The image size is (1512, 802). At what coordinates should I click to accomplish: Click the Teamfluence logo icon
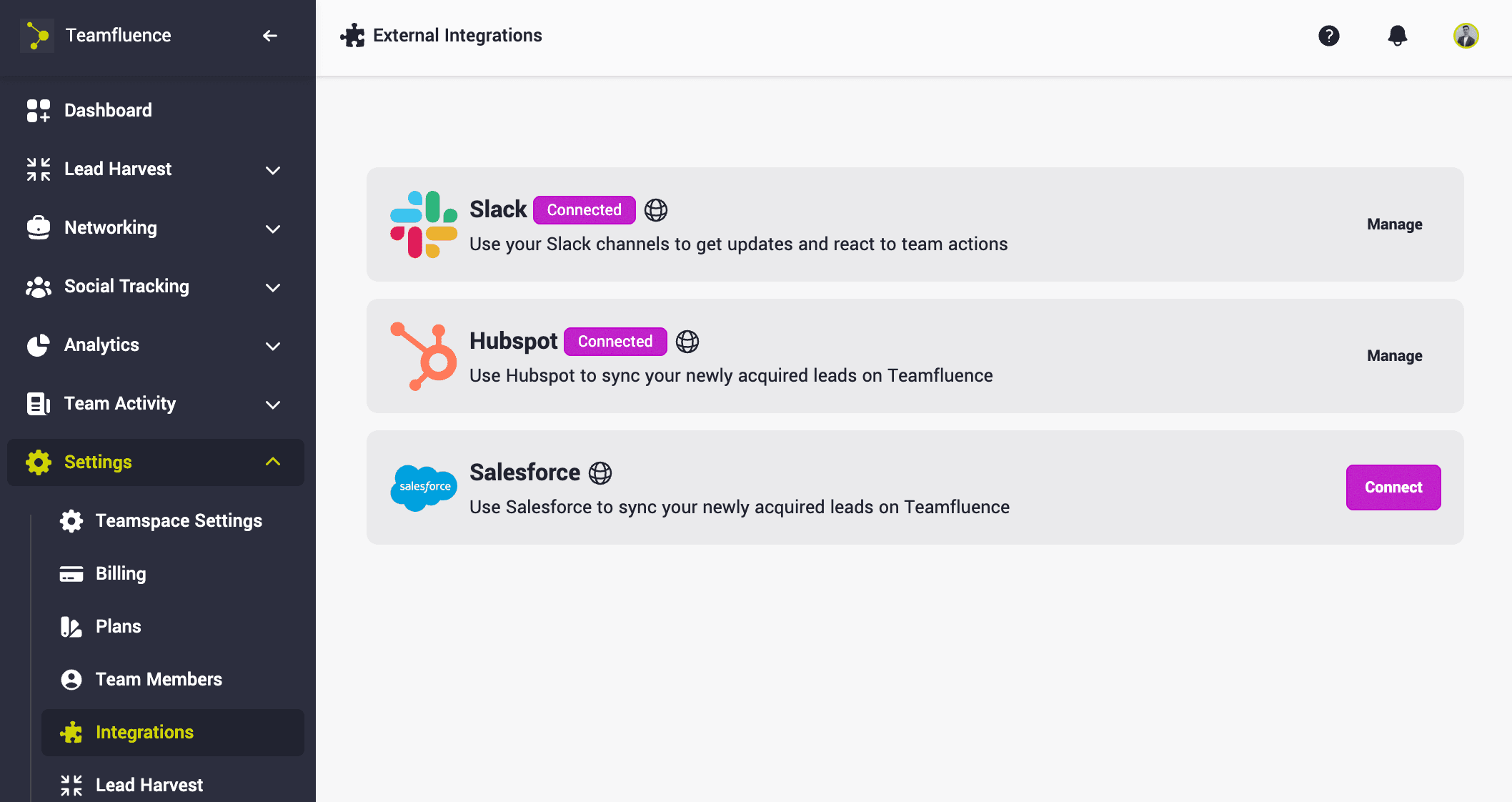coord(37,36)
